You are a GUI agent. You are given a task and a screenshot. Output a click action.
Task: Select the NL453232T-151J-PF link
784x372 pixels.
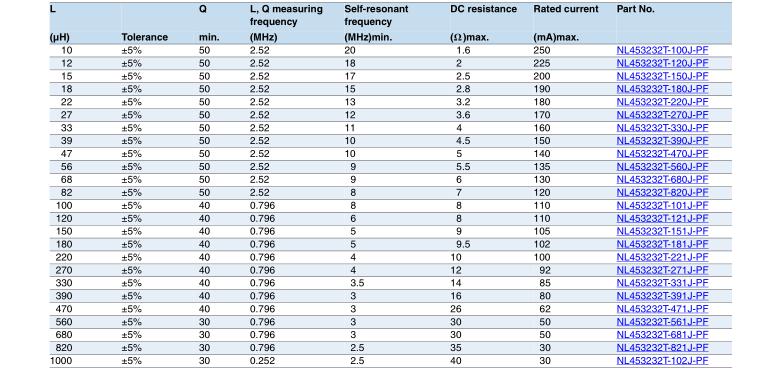662,232
